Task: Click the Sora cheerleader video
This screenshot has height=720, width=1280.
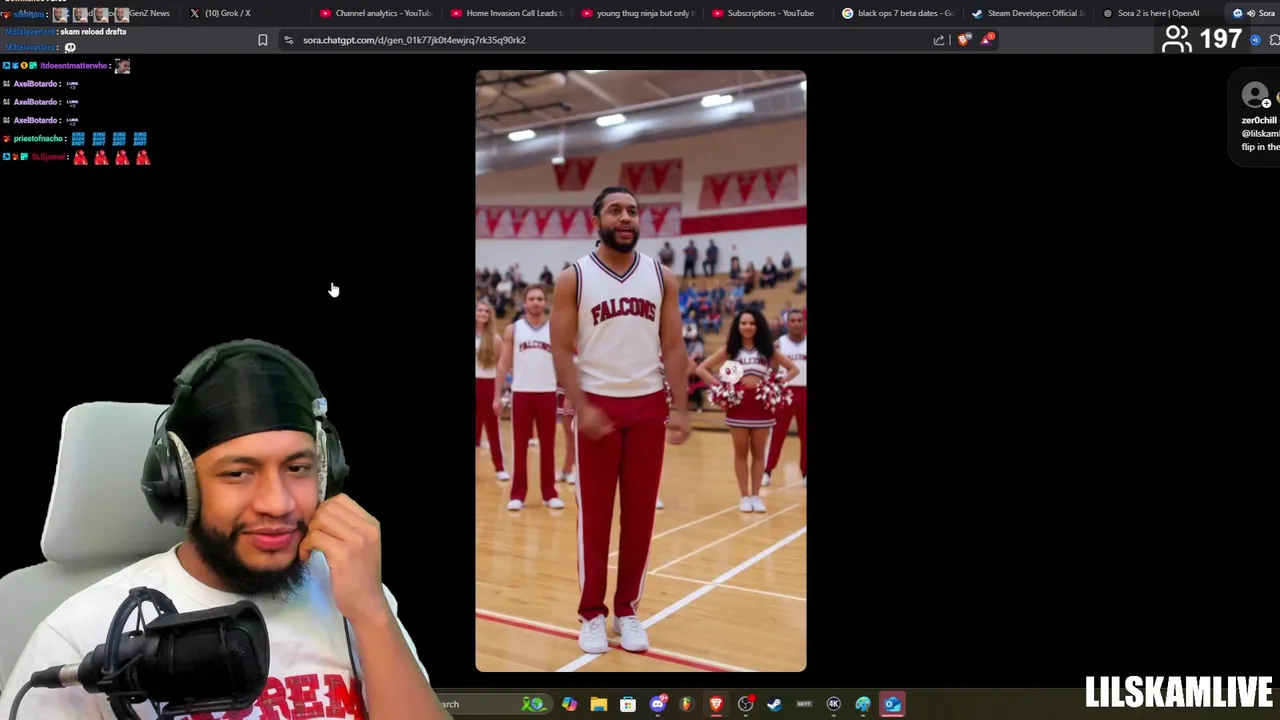Action: (x=641, y=371)
